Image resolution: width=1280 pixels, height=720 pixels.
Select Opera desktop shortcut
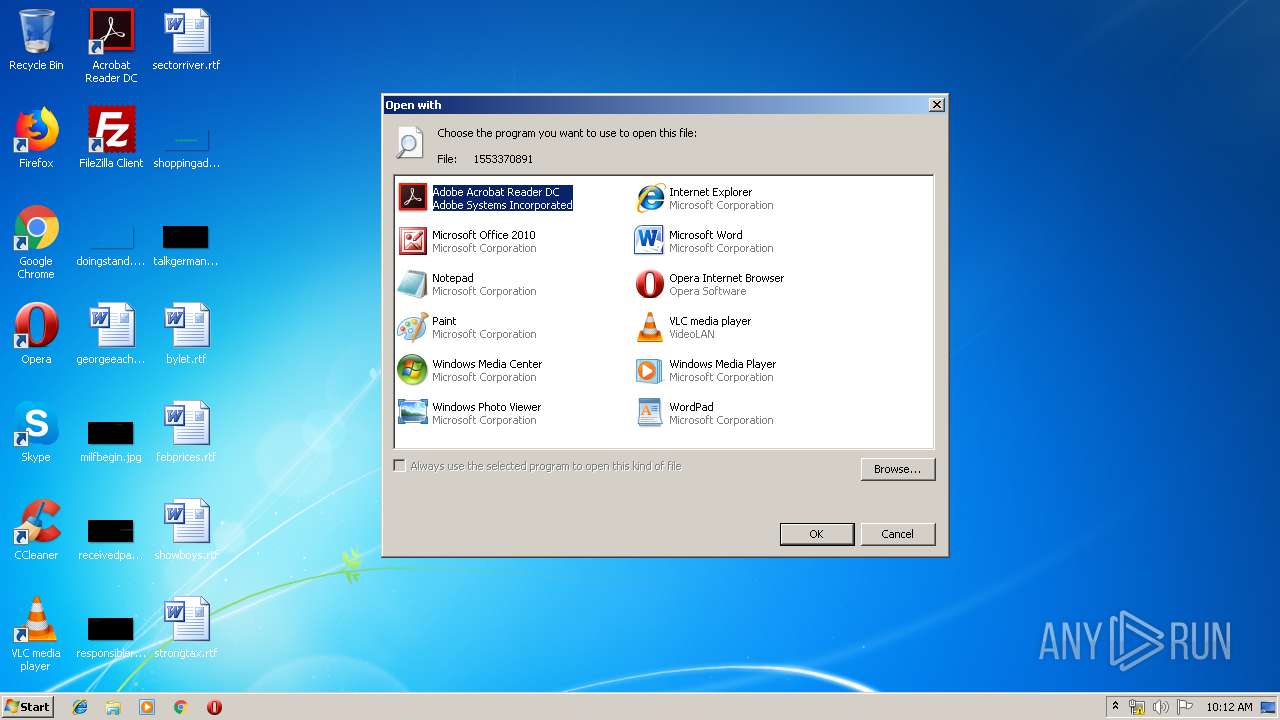36,334
